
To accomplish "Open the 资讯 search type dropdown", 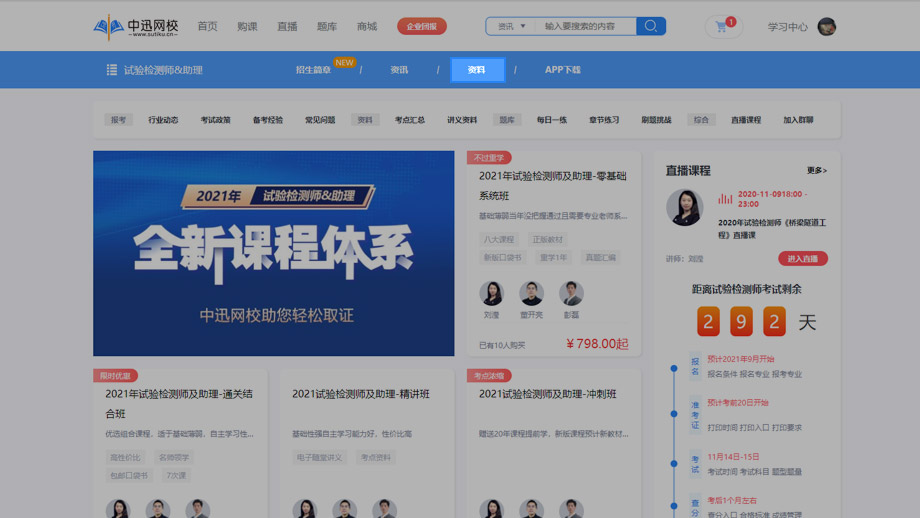I will (x=511, y=26).
